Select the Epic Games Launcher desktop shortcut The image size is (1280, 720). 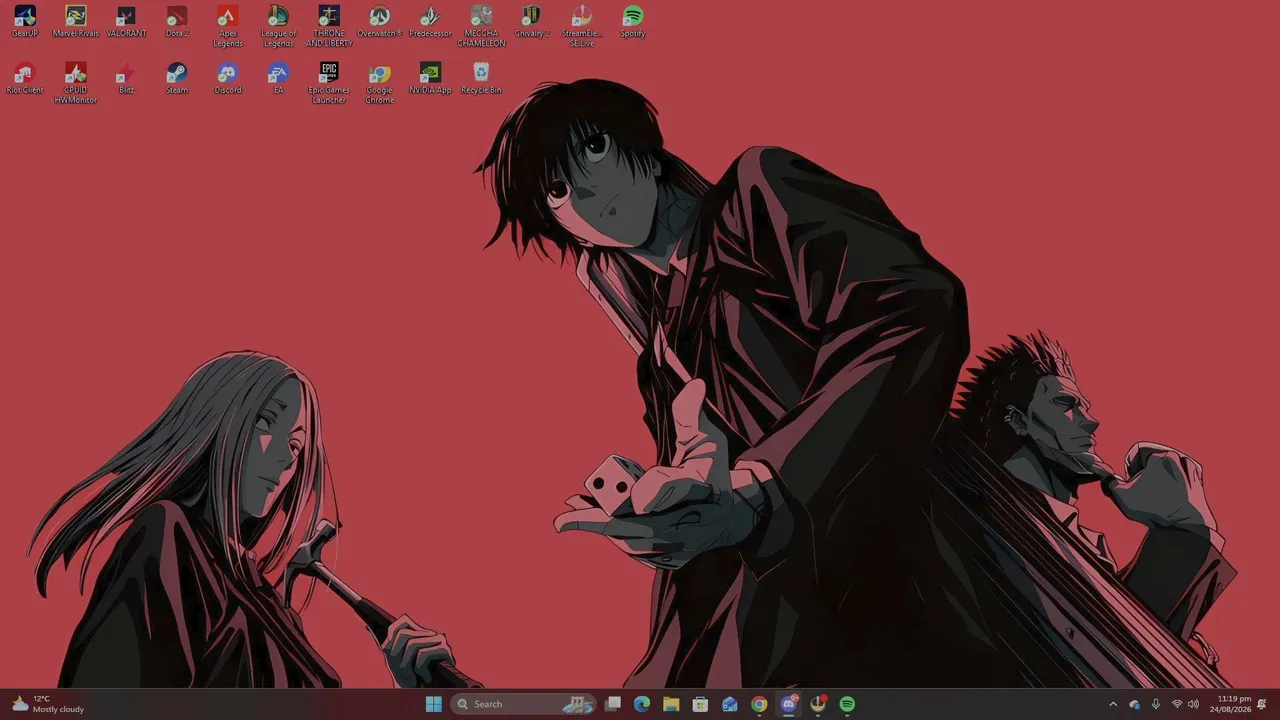(x=329, y=83)
